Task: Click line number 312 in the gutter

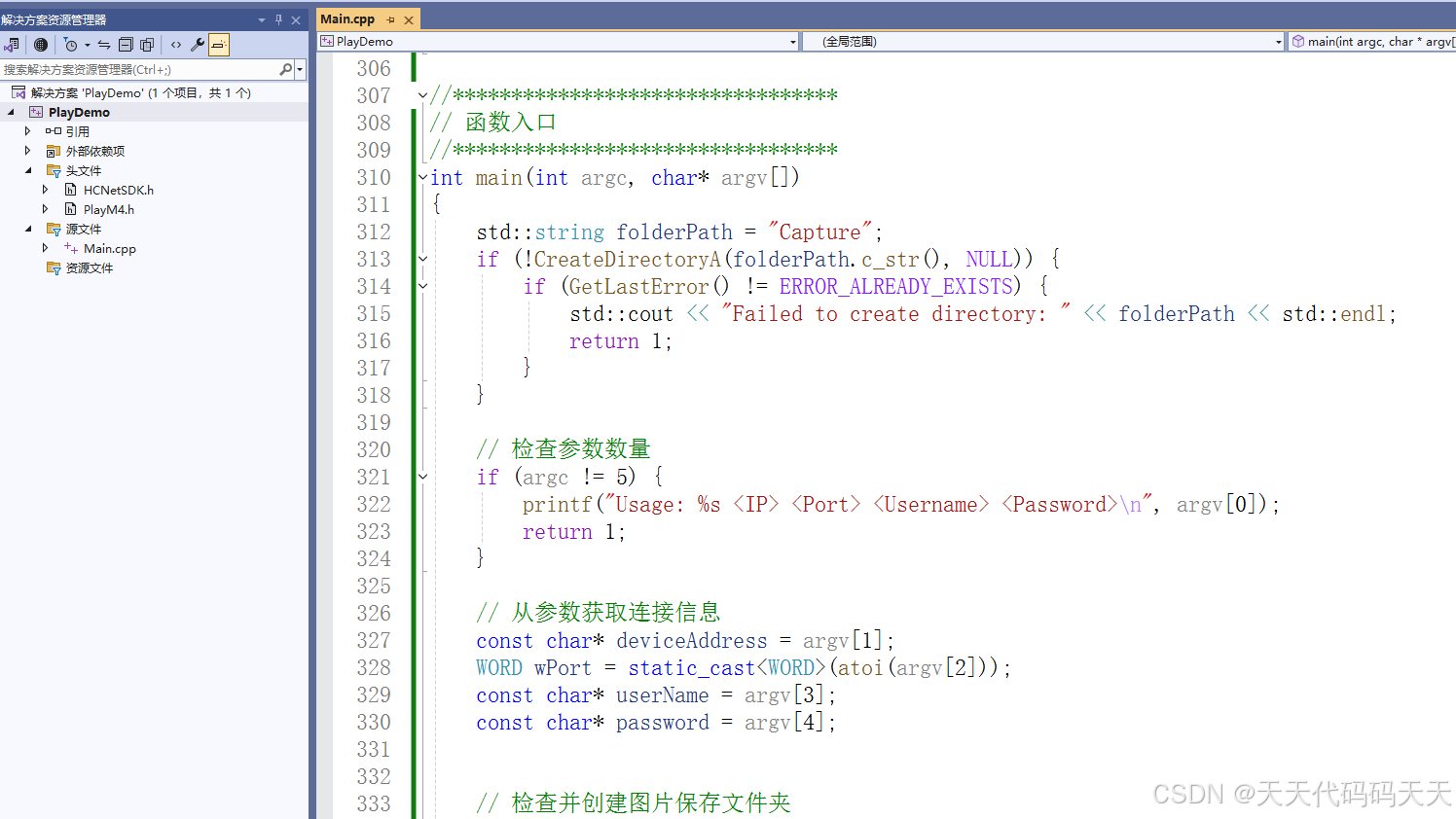Action: (x=374, y=231)
